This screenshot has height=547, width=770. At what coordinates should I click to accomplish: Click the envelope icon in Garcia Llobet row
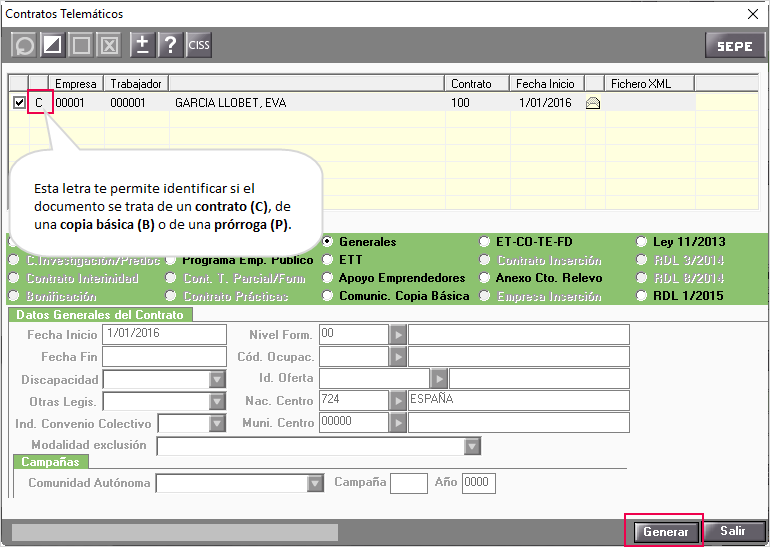pyautogui.click(x=593, y=103)
